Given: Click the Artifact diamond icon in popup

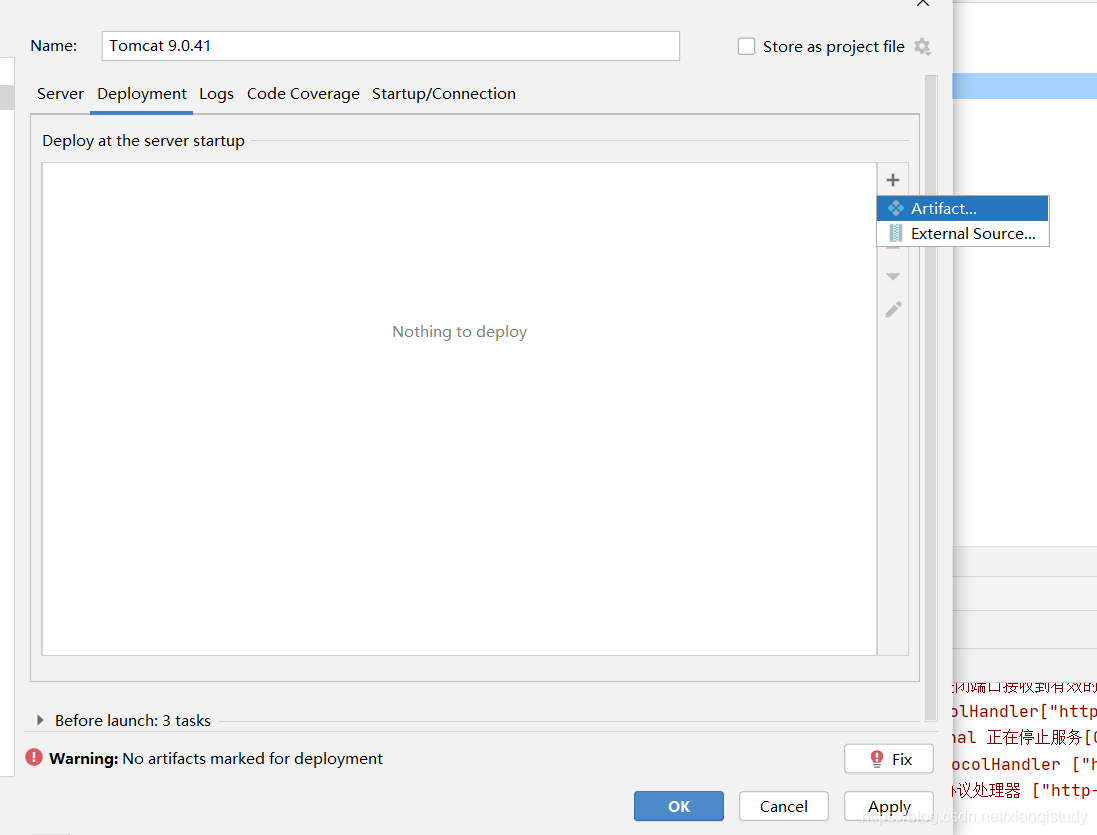Looking at the screenshot, I should (896, 208).
